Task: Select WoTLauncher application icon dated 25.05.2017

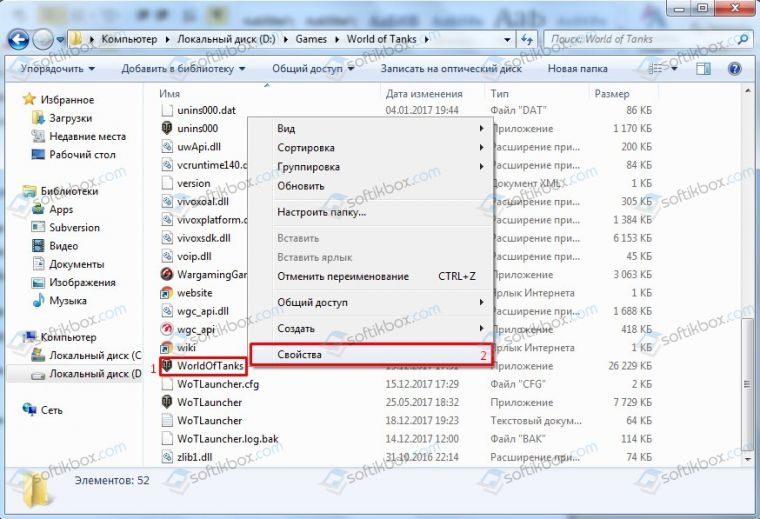Action: pos(167,402)
